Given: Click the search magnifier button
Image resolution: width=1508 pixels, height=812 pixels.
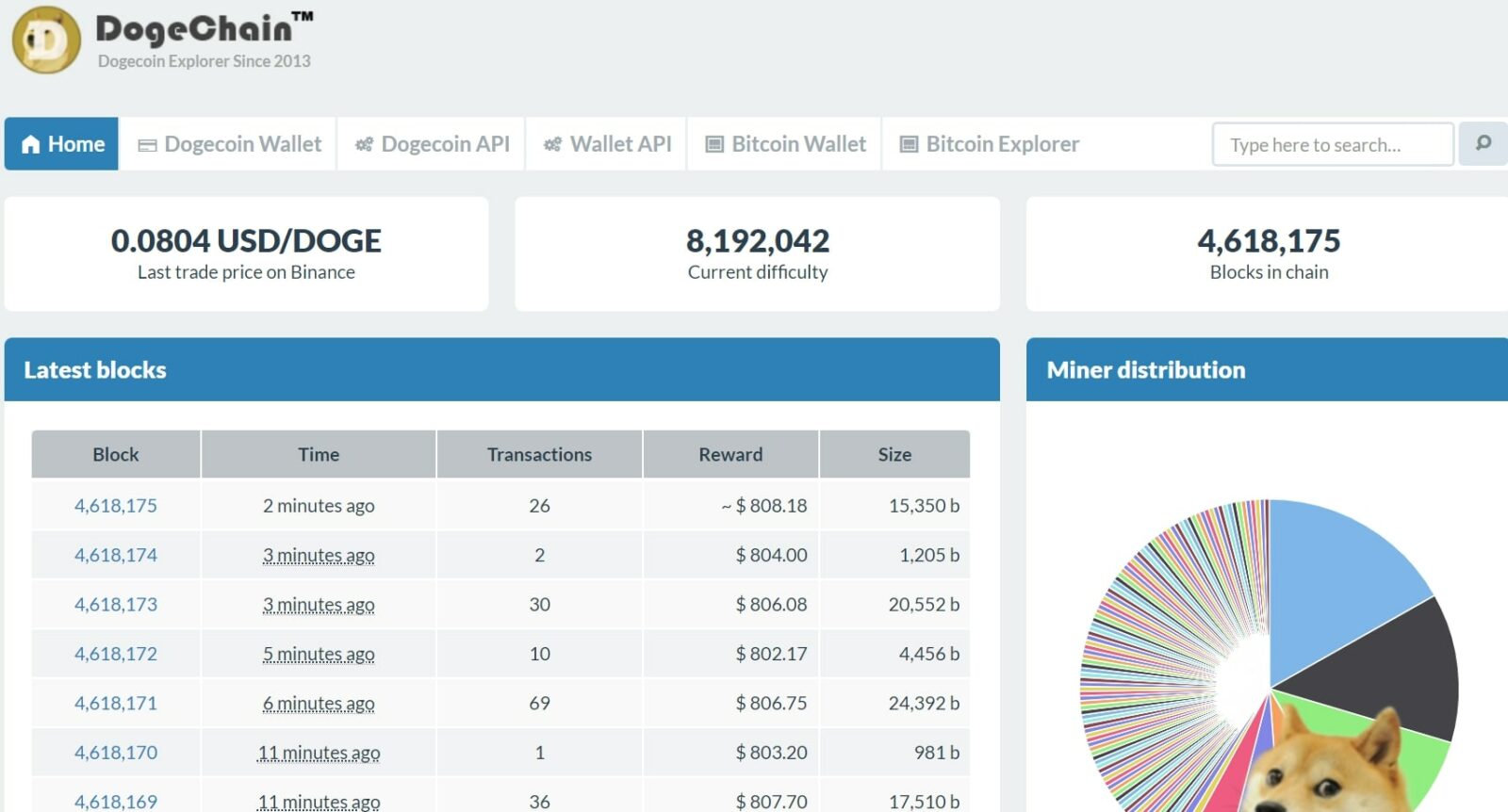Looking at the screenshot, I should (x=1483, y=144).
